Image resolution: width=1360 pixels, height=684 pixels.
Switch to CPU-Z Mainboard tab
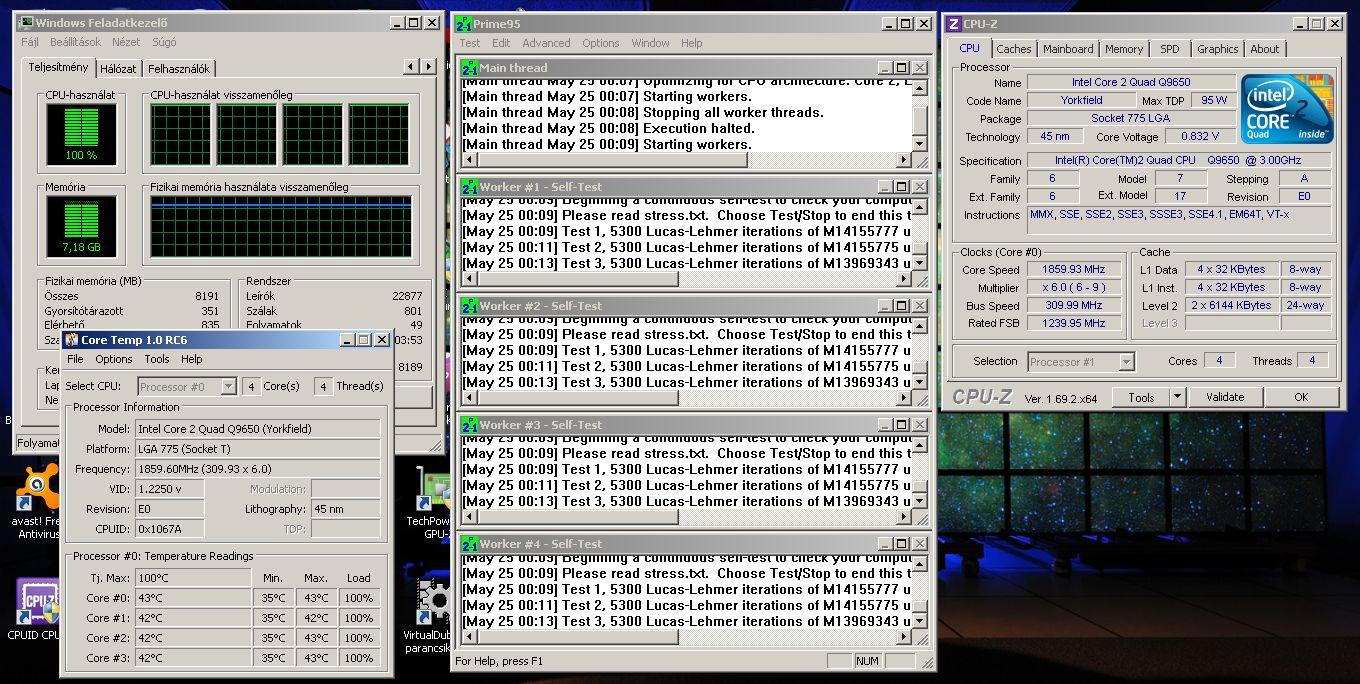click(x=1068, y=49)
